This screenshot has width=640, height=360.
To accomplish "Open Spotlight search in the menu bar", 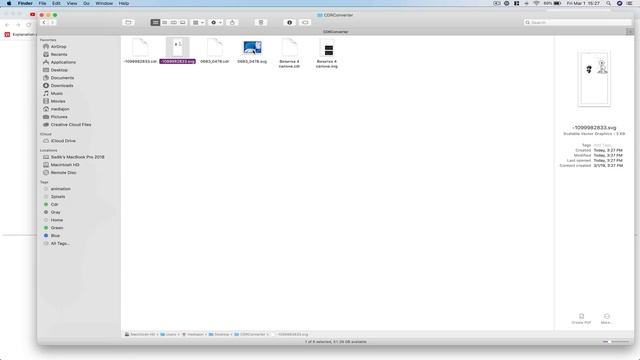I will (609, 3).
